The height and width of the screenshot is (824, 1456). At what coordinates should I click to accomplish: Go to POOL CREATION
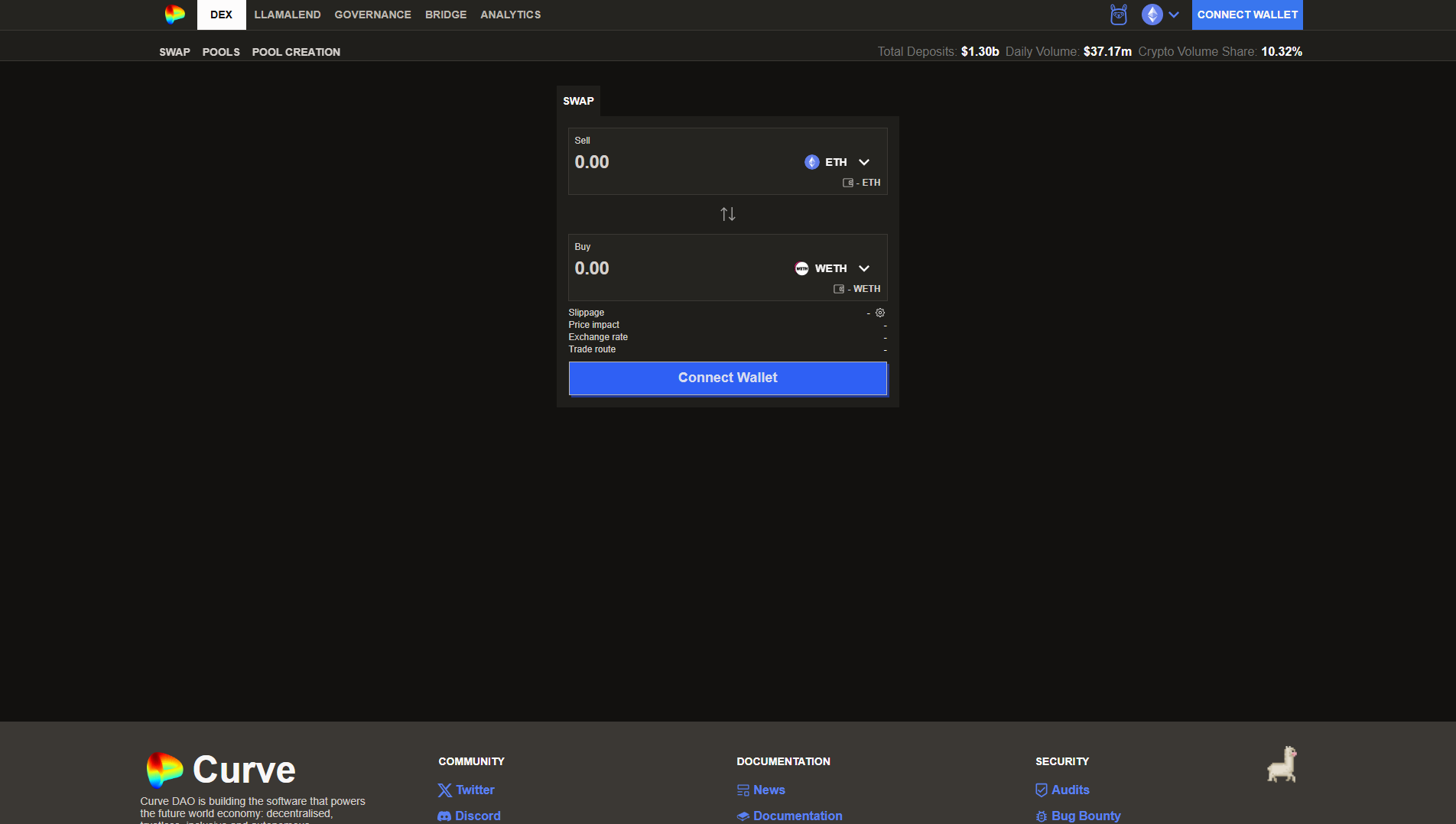pyautogui.click(x=296, y=52)
